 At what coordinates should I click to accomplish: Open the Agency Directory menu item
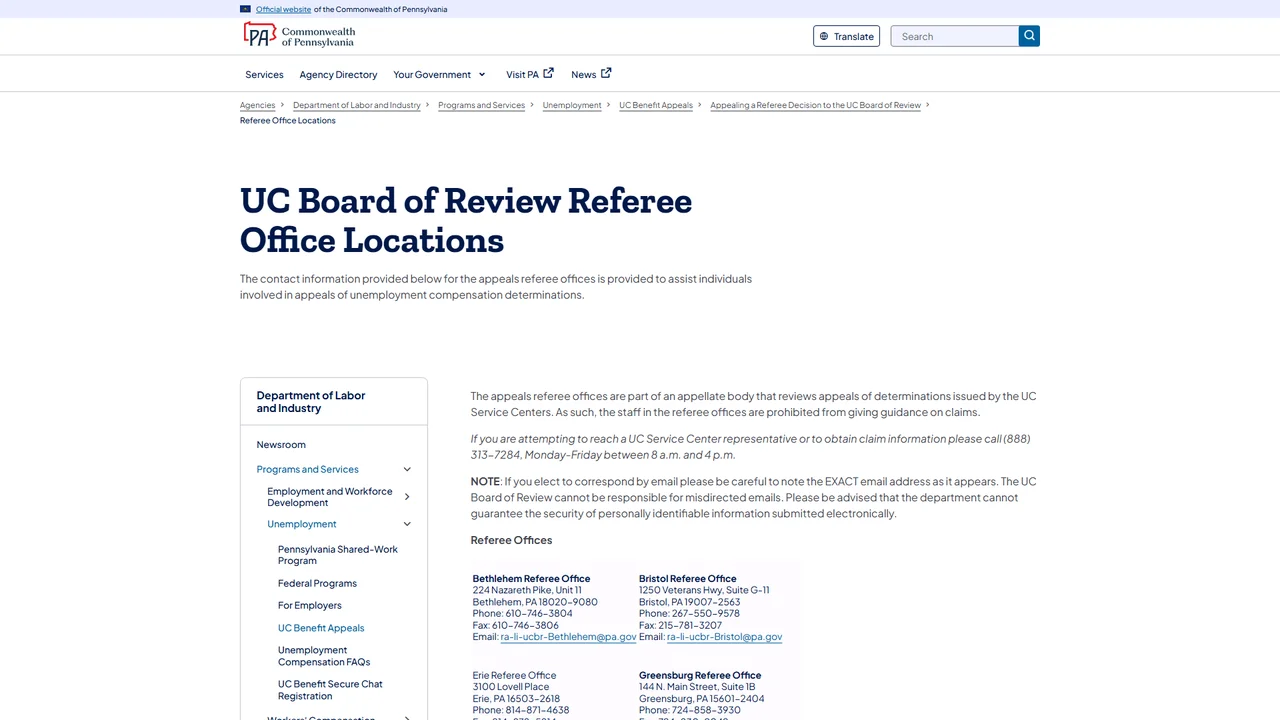tap(338, 74)
